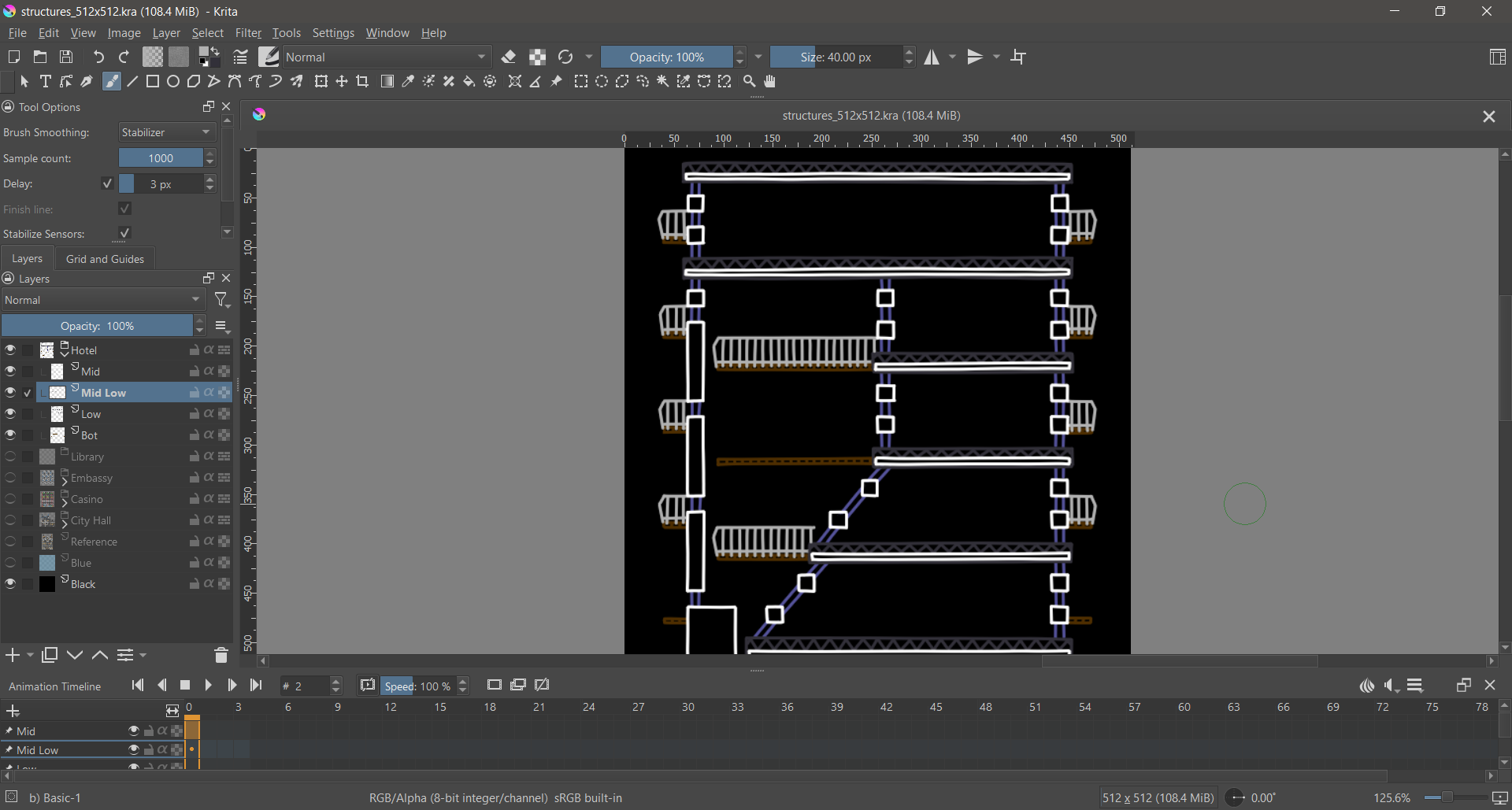1512x810 pixels.
Task: Delete the selected layer with trash icon
Action: point(221,655)
